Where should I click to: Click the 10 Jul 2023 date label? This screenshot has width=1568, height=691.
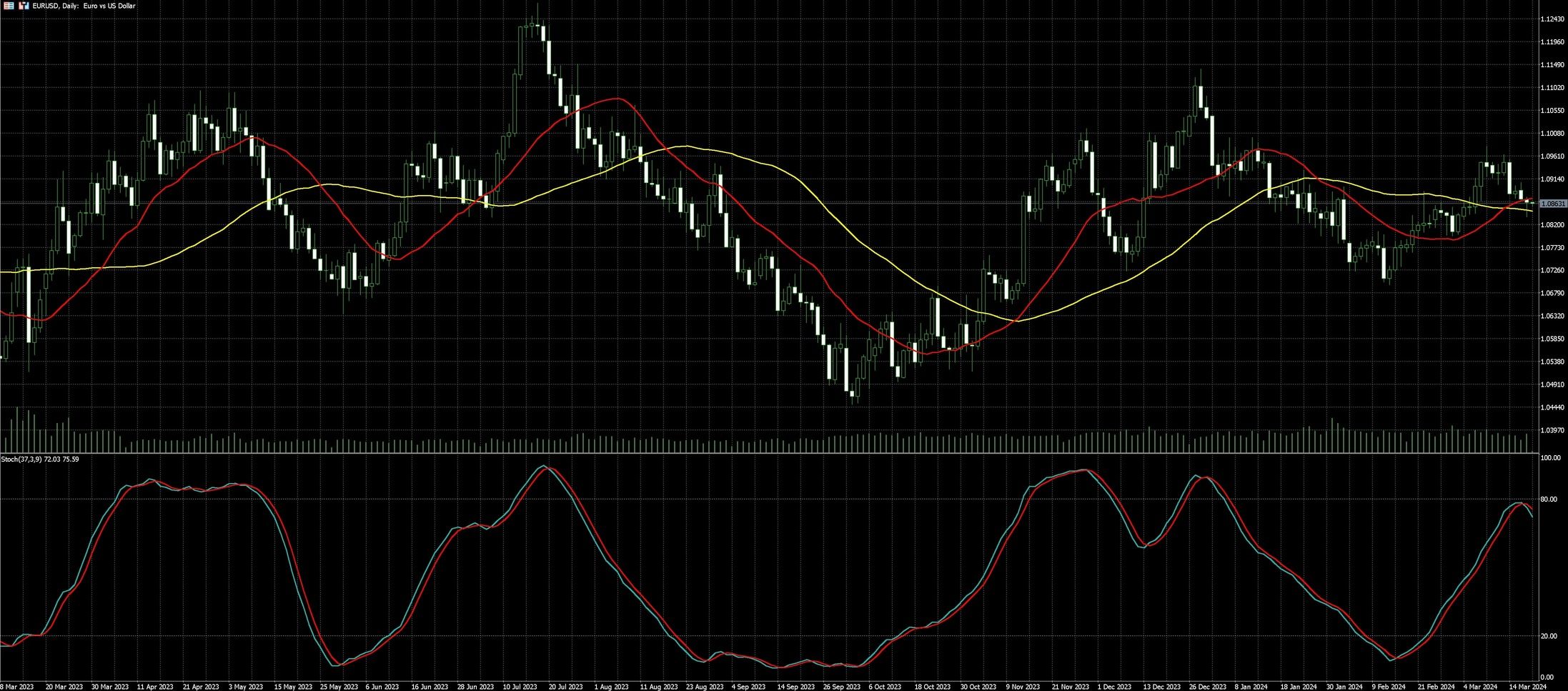(x=520, y=687)
